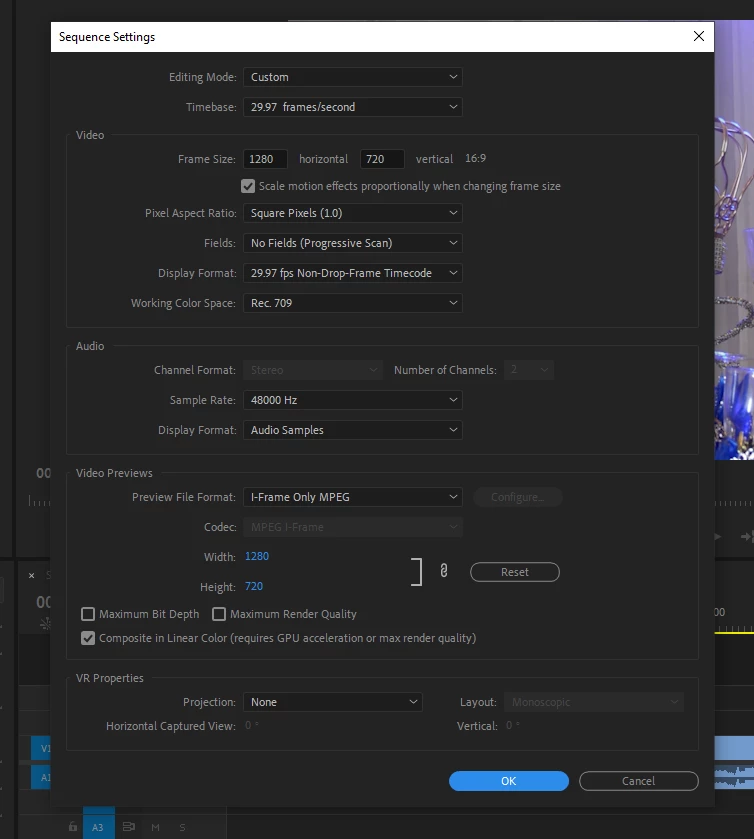
Task: Click the Audio section label
Action: pos(90,346)
